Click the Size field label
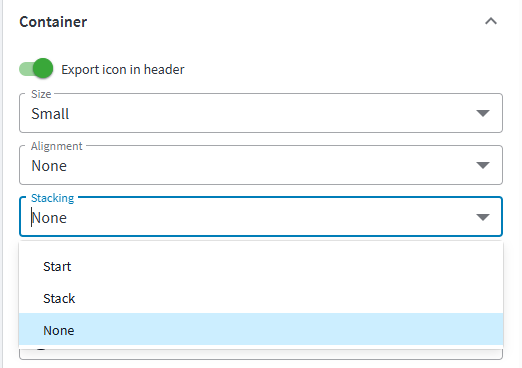The image size is (522, 368). point(41,94)
